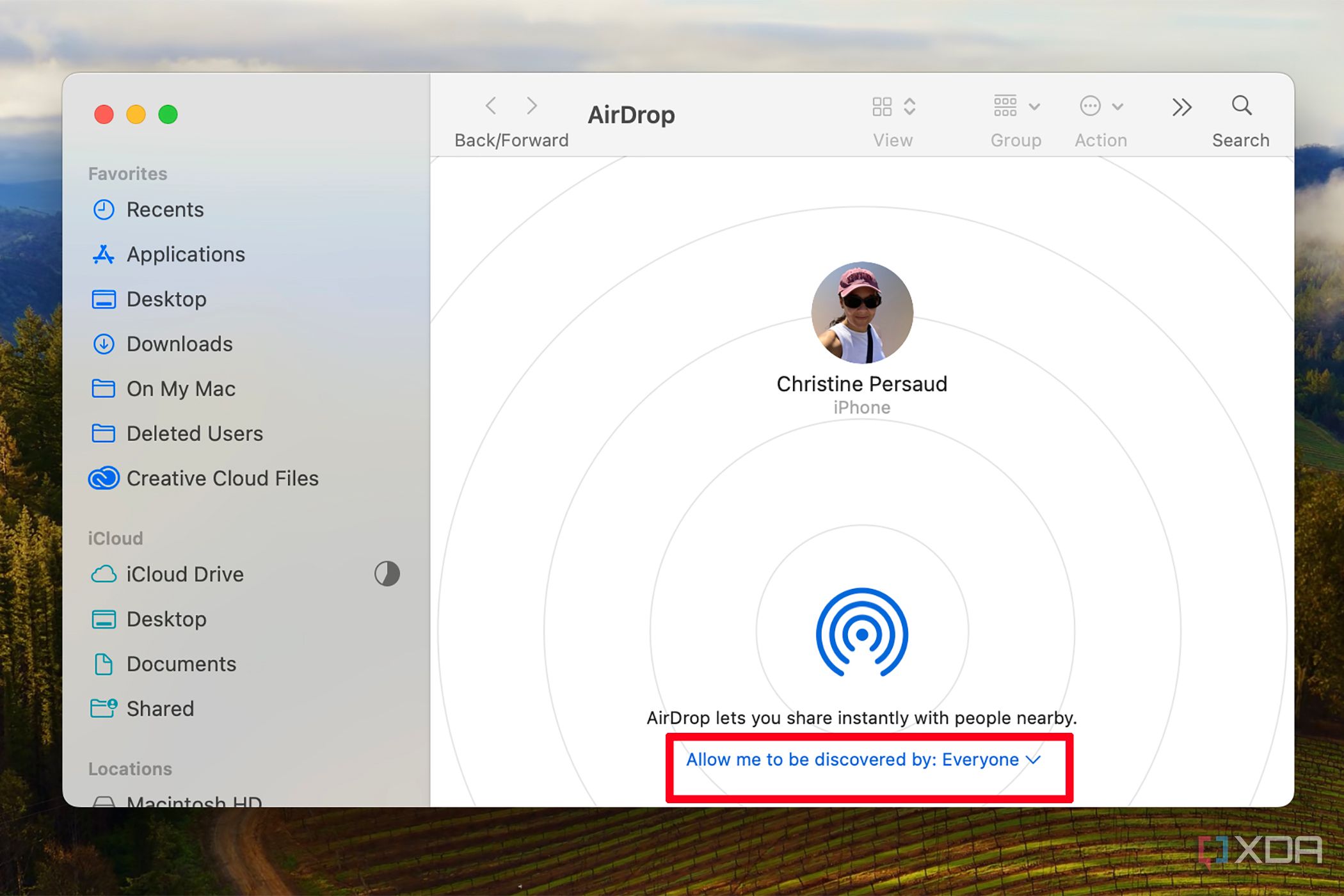The width and height of the screenshot is (1344, 896).
Task: Click the central AirDrop radar icon
Action: coord(863,632)
